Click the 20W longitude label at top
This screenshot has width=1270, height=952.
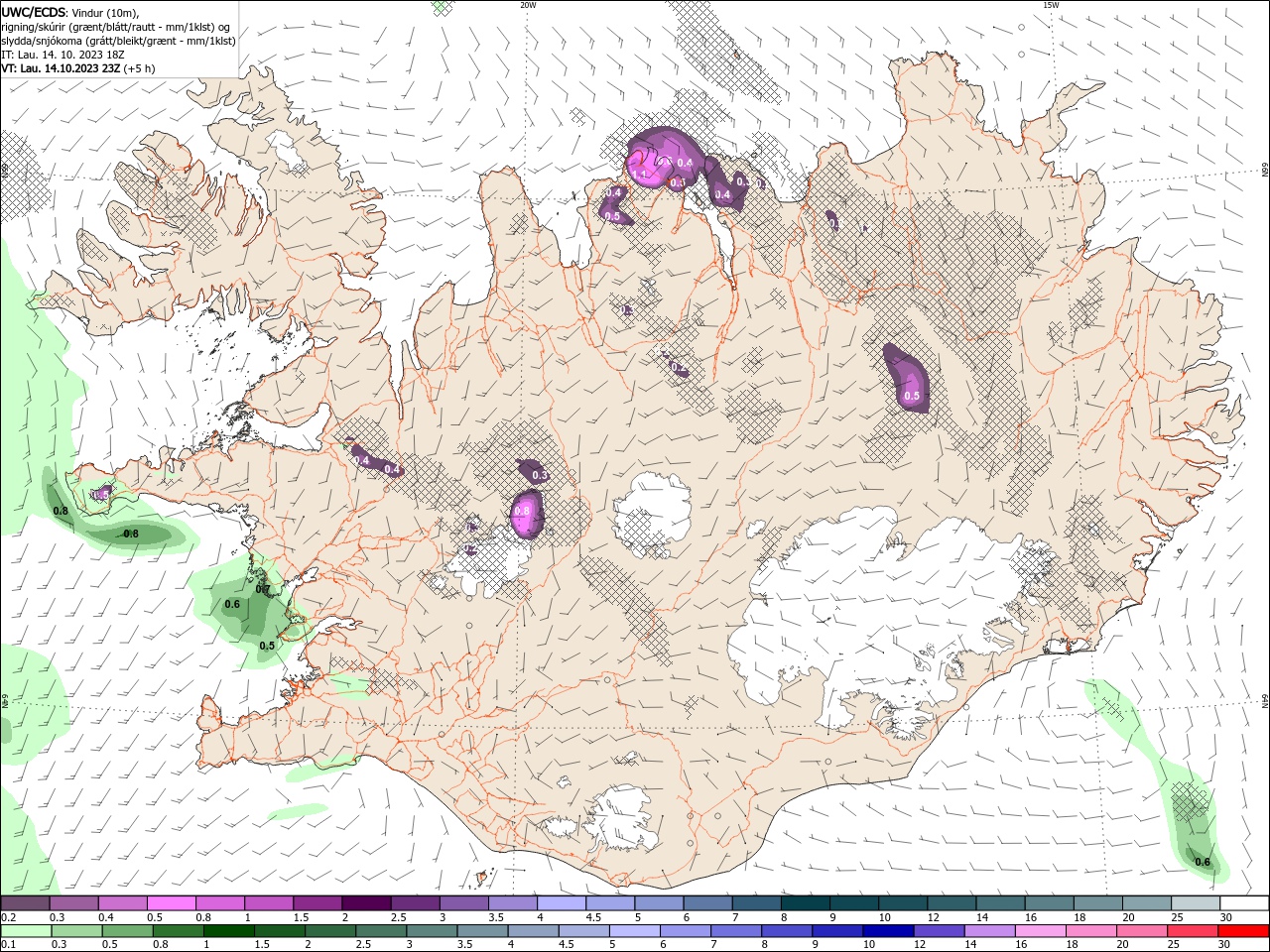(x=528, y=5)
